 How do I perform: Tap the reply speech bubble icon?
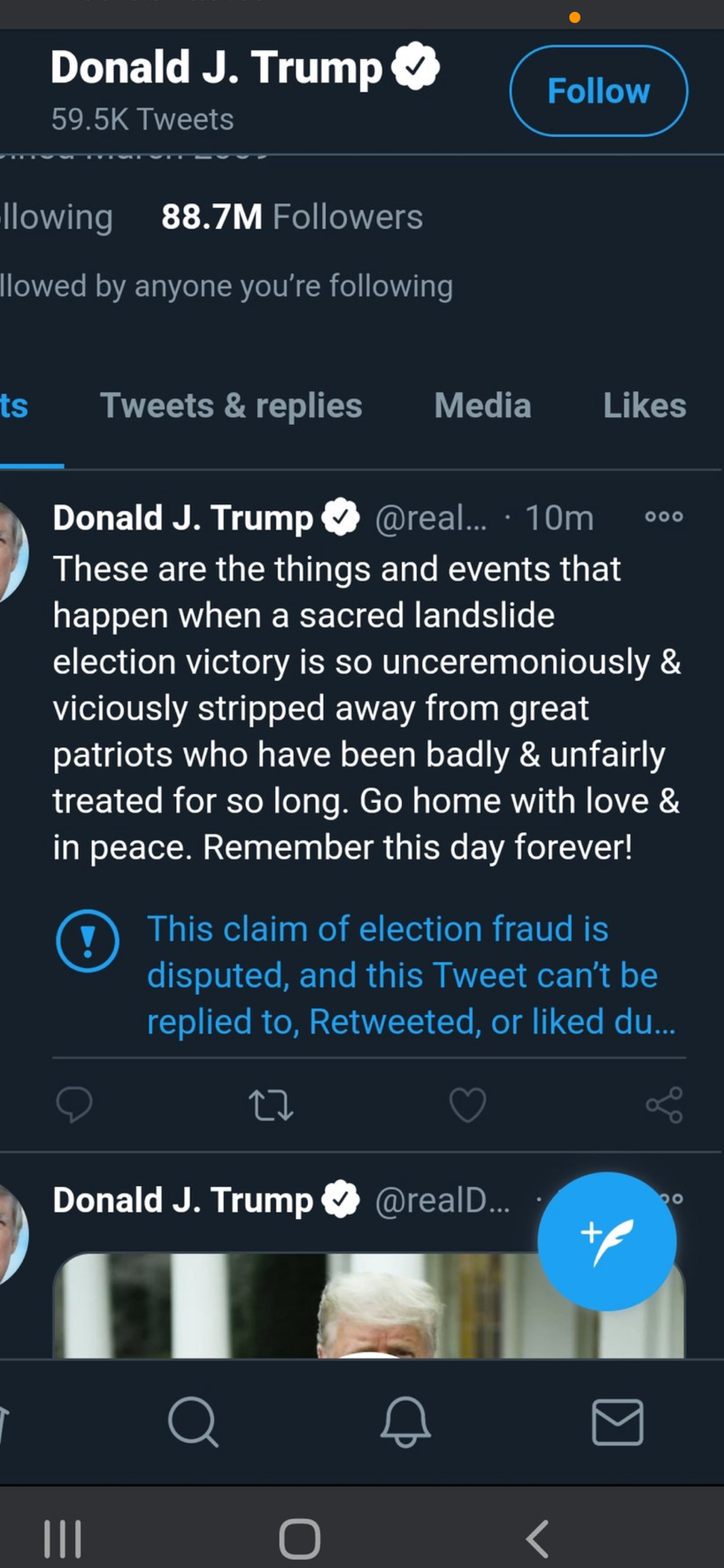(x=74, y=1105)
